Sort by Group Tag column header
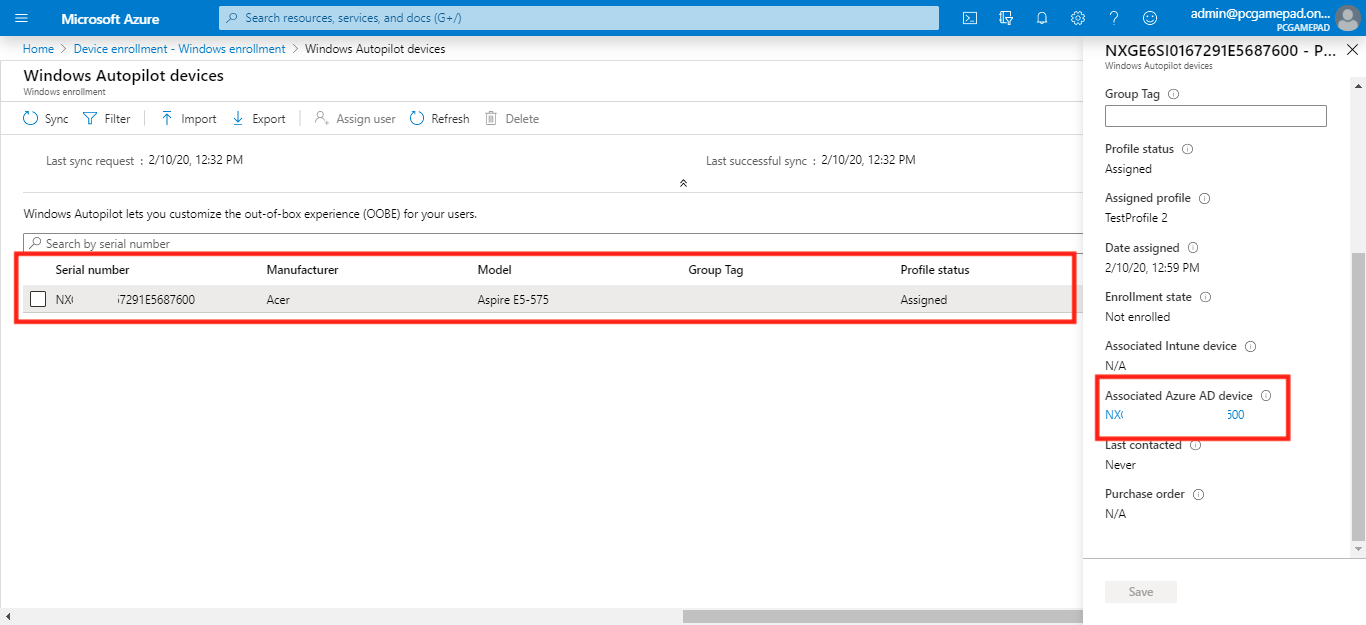1366x625 pixels. tap(716, 270)
